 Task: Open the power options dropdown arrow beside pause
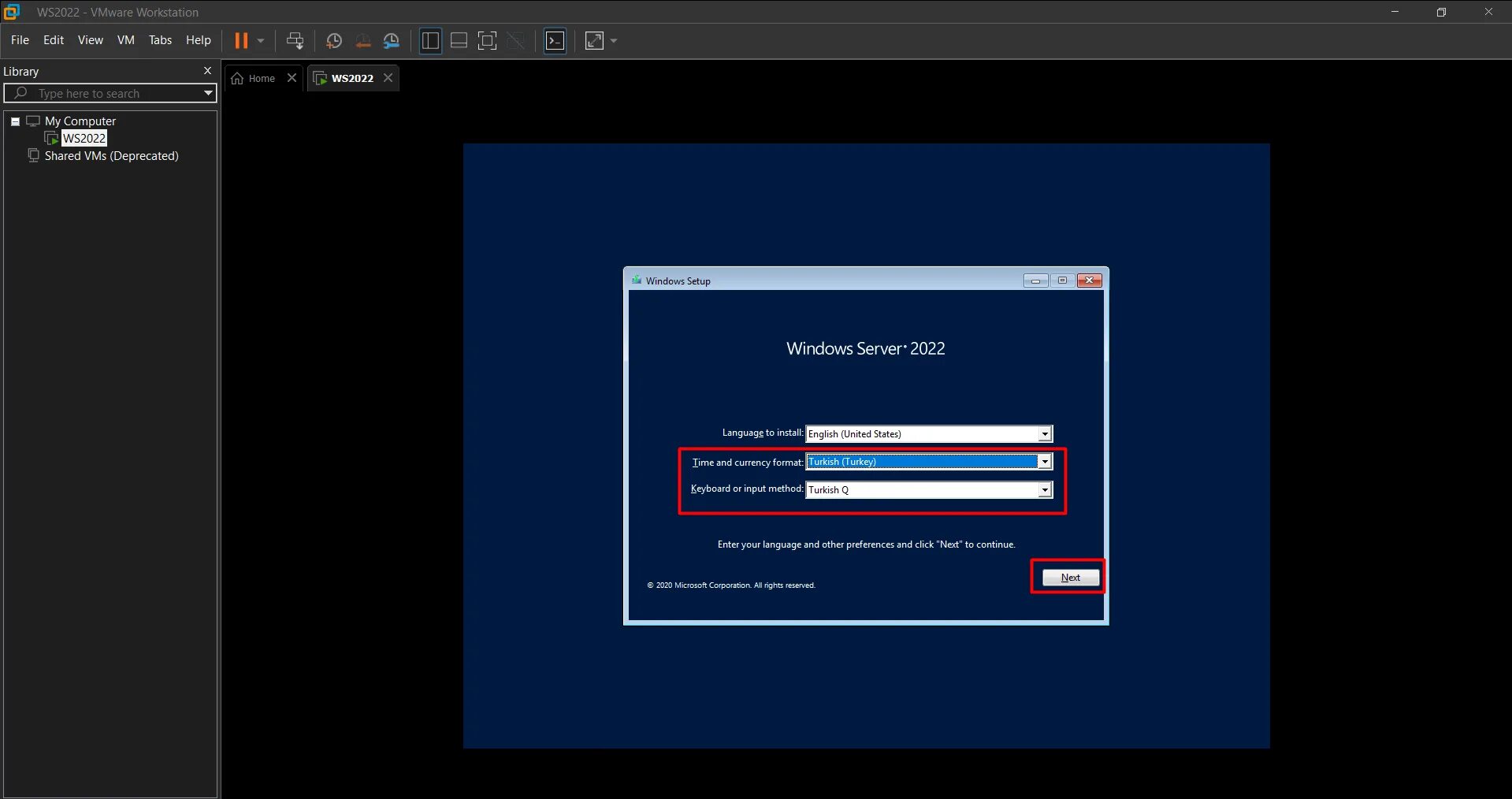tap(261, 41)
